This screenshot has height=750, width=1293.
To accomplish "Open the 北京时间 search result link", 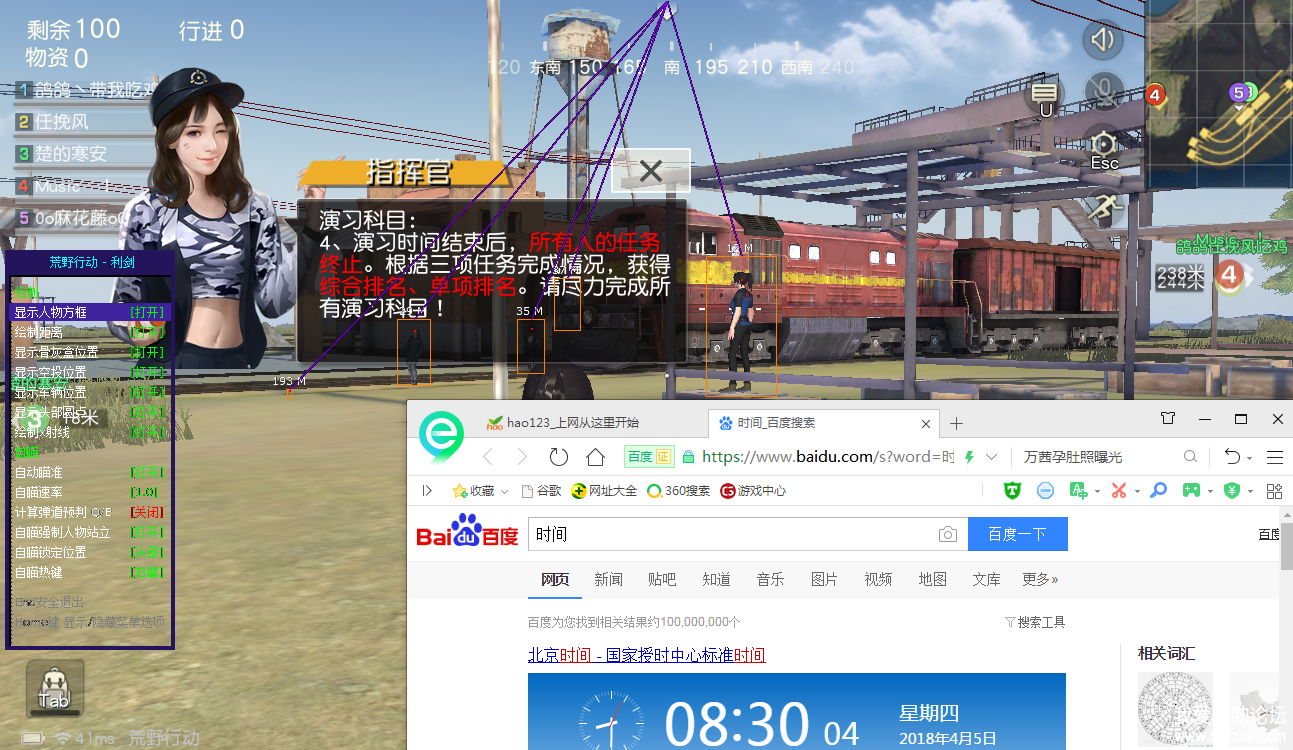I will pyautogui.click(x=647, y=655).
